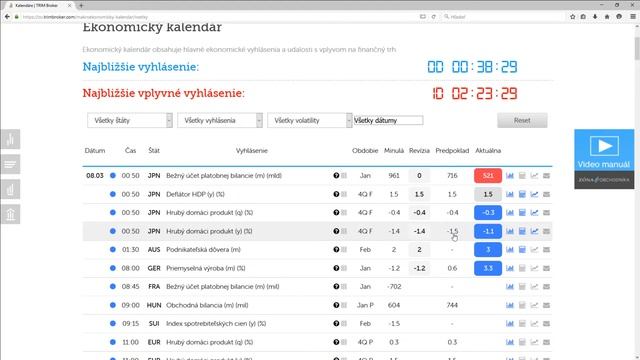Click blue actual value -0.3 for JPN HDP (q)
This screenshot has height=360, width=640.
[x=488, y=213]
